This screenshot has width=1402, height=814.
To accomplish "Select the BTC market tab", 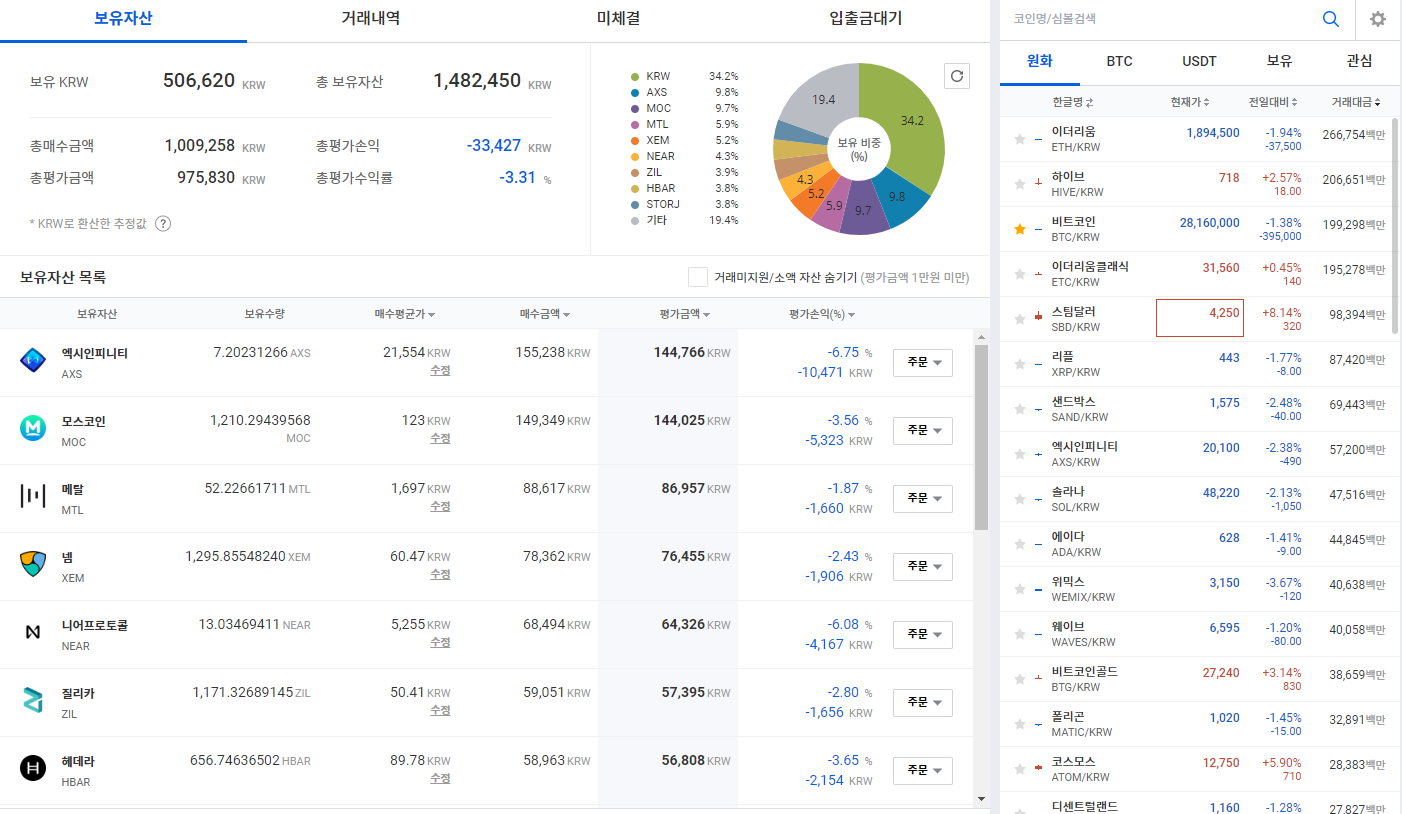I will click(x=1120, y=61).
